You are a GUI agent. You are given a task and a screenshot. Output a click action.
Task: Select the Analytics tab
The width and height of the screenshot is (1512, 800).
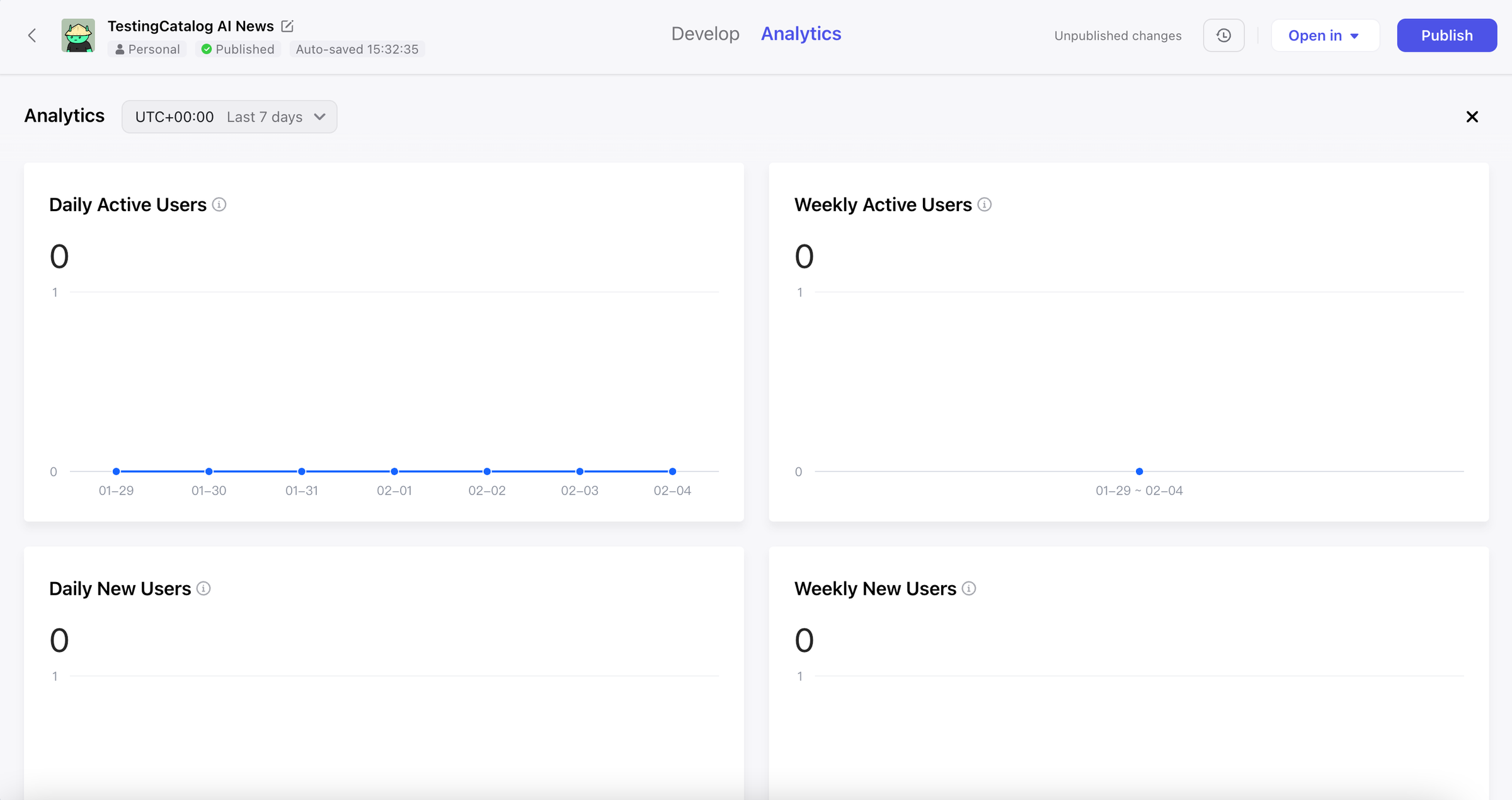801,33
